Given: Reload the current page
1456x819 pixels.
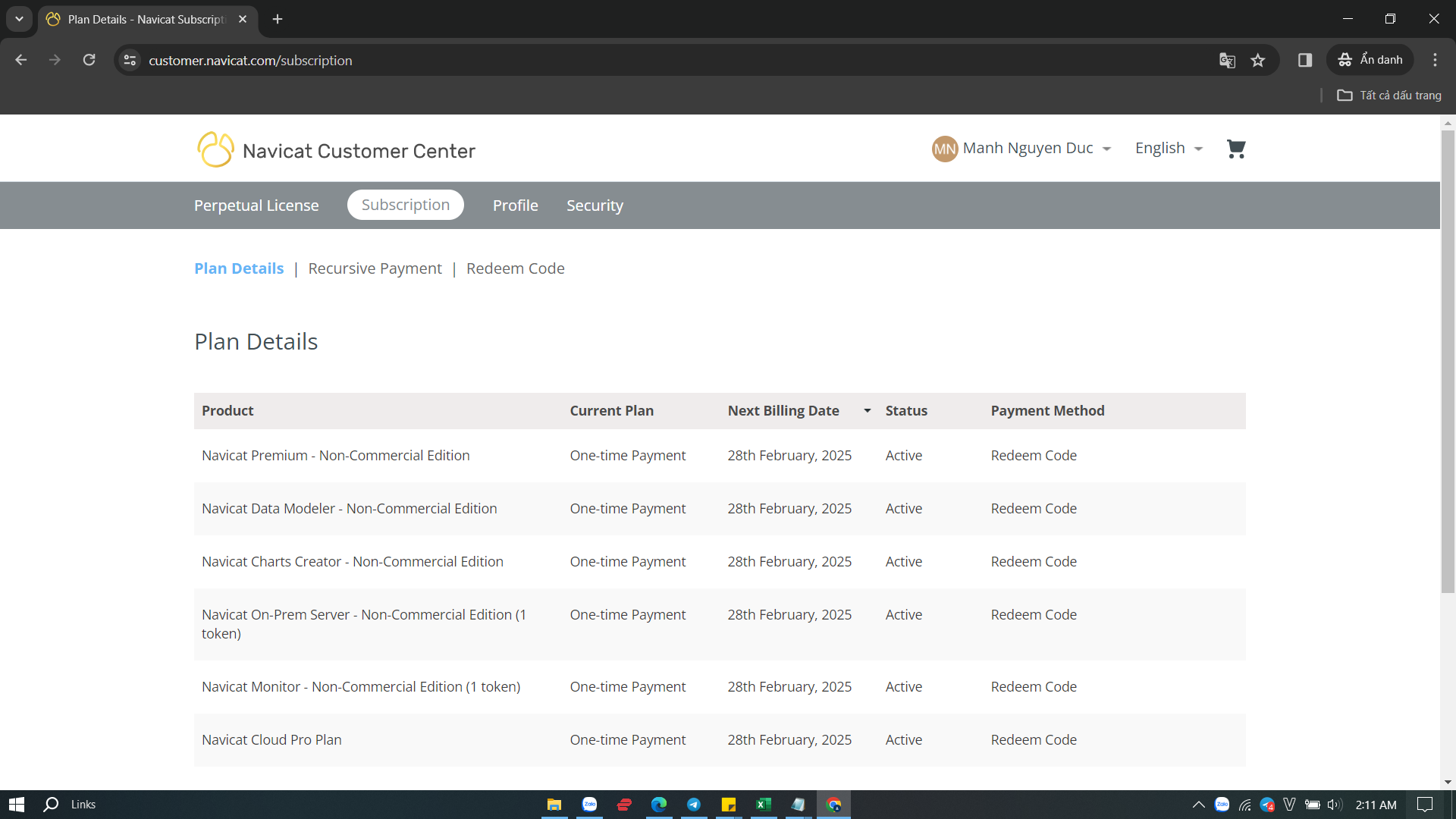Looking at the screenshot, I should point(89,60).
